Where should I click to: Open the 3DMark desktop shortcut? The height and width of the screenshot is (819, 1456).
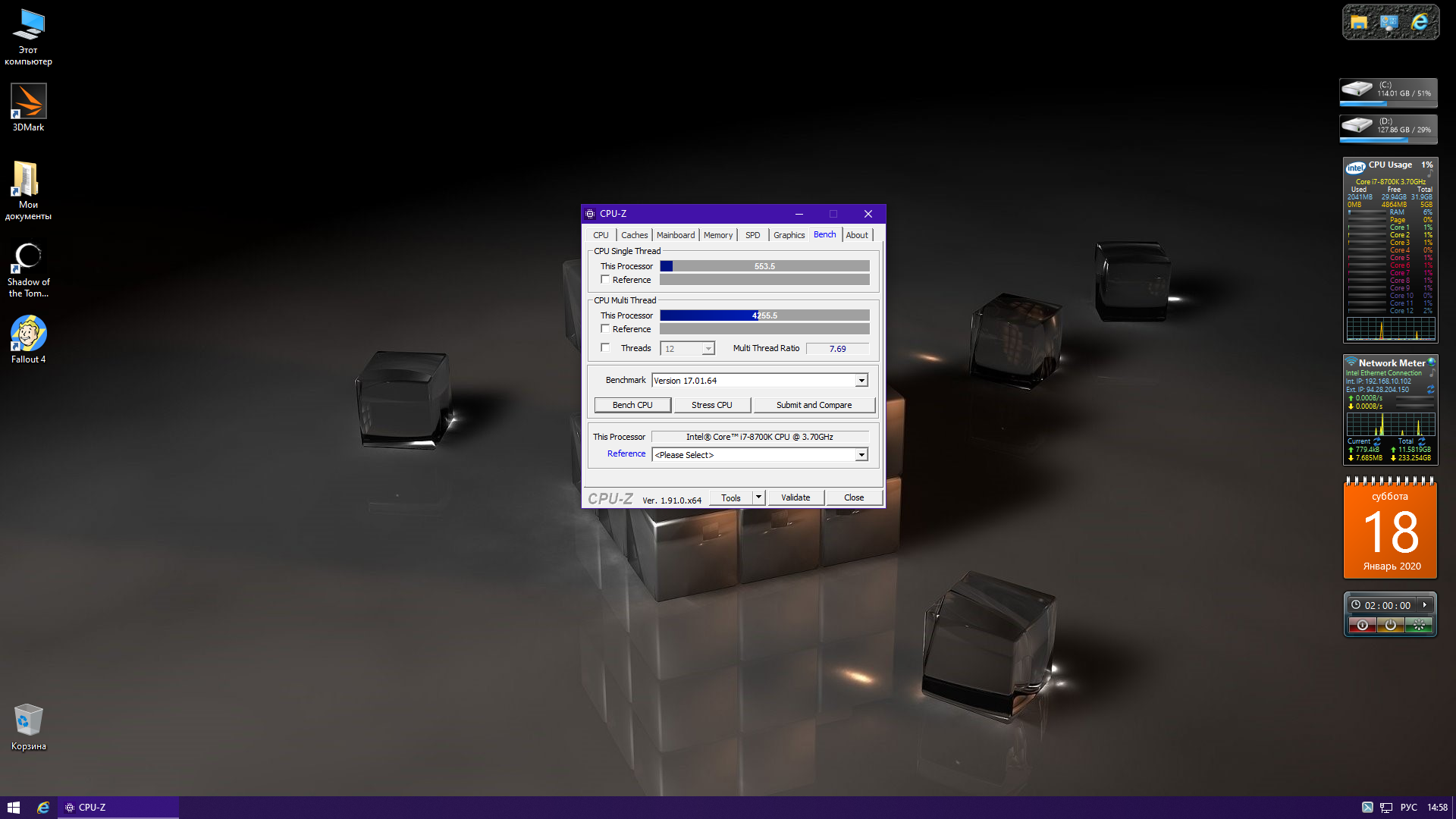click(28, 102)
